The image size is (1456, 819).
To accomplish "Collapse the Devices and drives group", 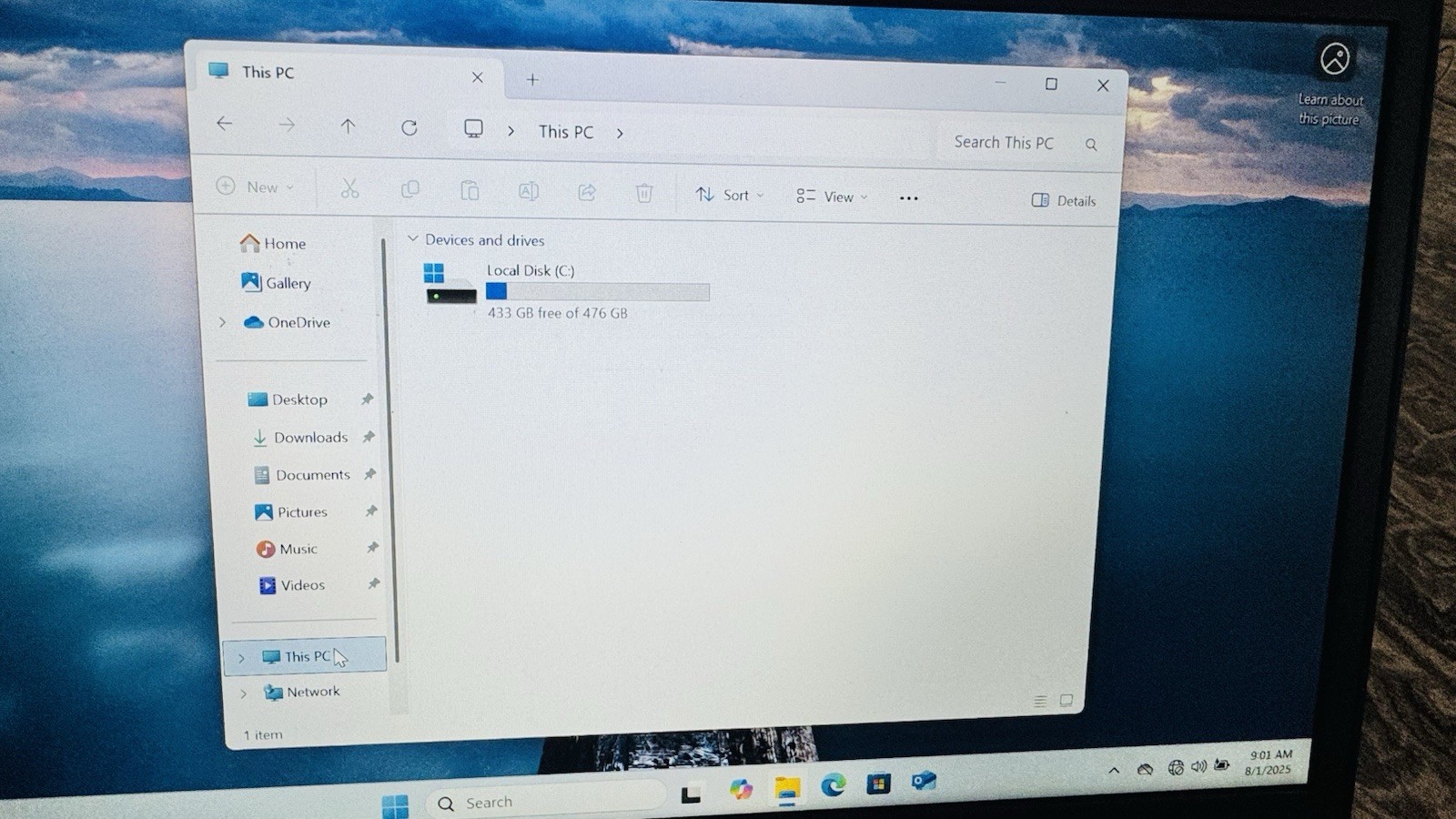I will tap(412, 238).
